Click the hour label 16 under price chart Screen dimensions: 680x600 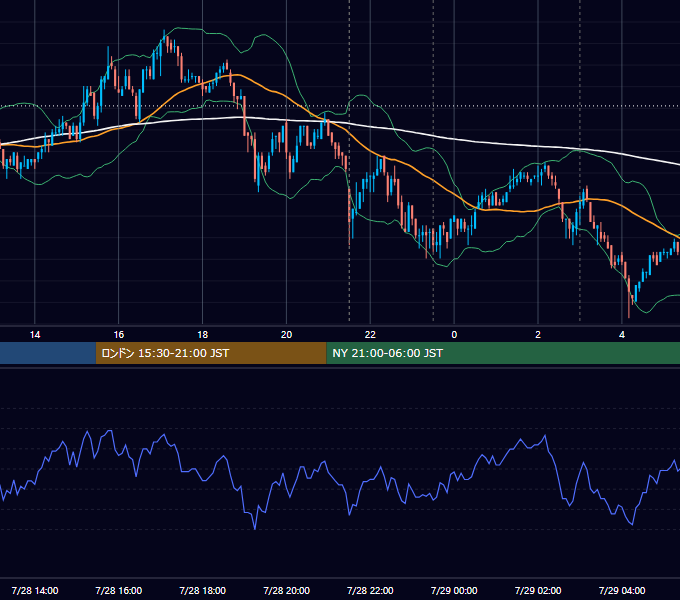pyautogui.click(x=118, y=335)
